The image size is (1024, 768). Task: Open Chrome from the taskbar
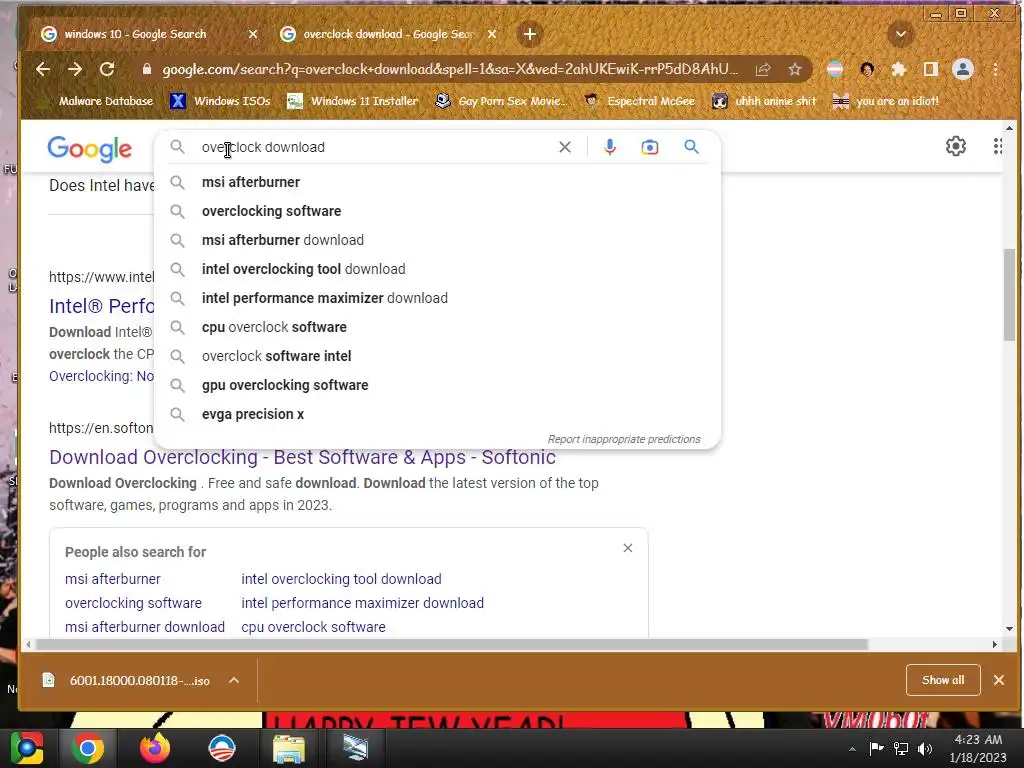tap(88, 748)
